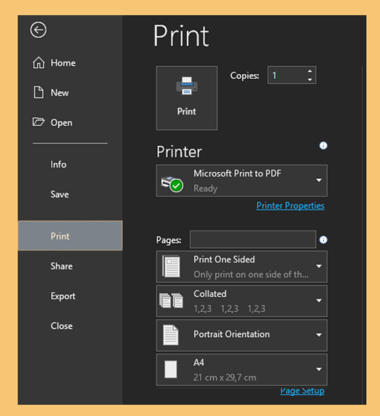Click the Collated pages icon
Image resolution: width=380 pixels, height=416 pixels.
tap(171, 301)
